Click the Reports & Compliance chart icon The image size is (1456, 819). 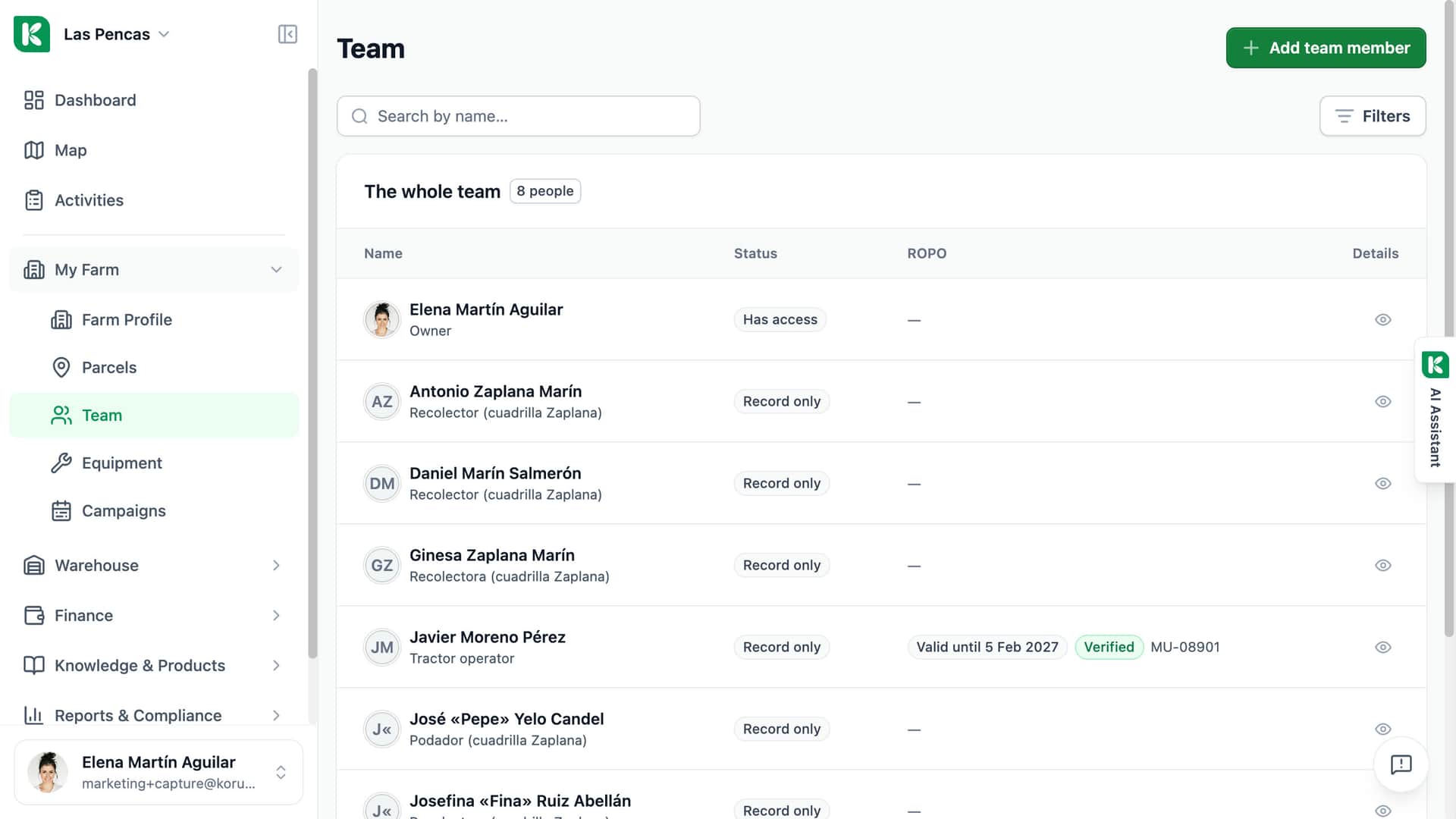(x=34, y=716)
